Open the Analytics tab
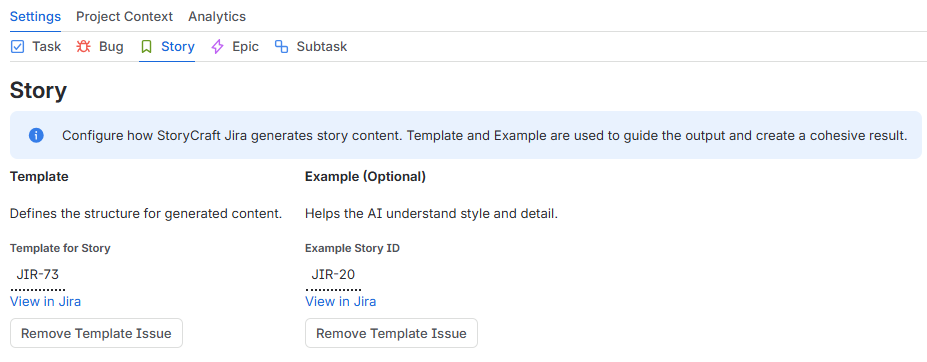Viewport: 927px width, 362px height. click(217, 17)
